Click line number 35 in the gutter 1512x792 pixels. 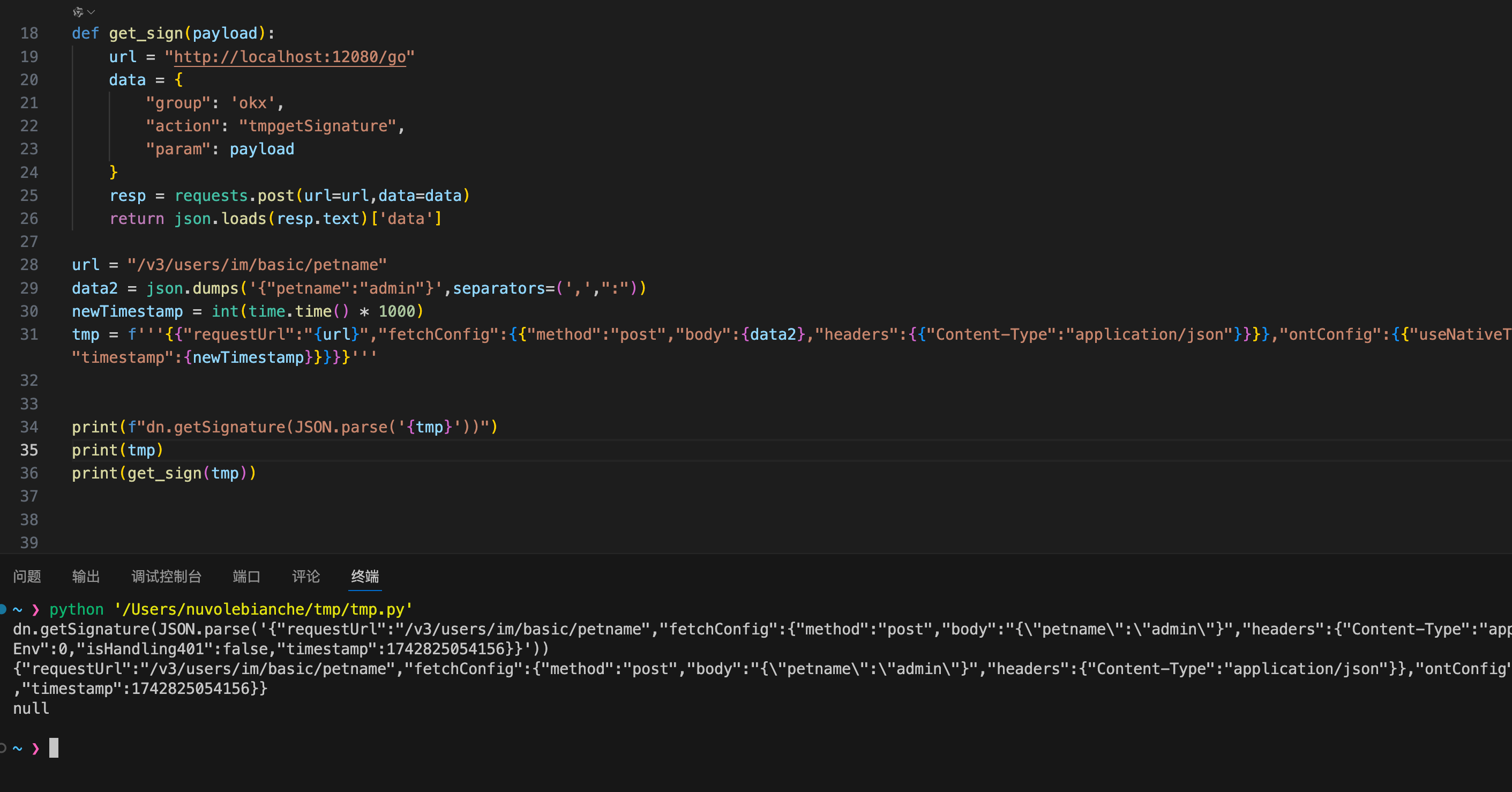[x=29, y=450]
